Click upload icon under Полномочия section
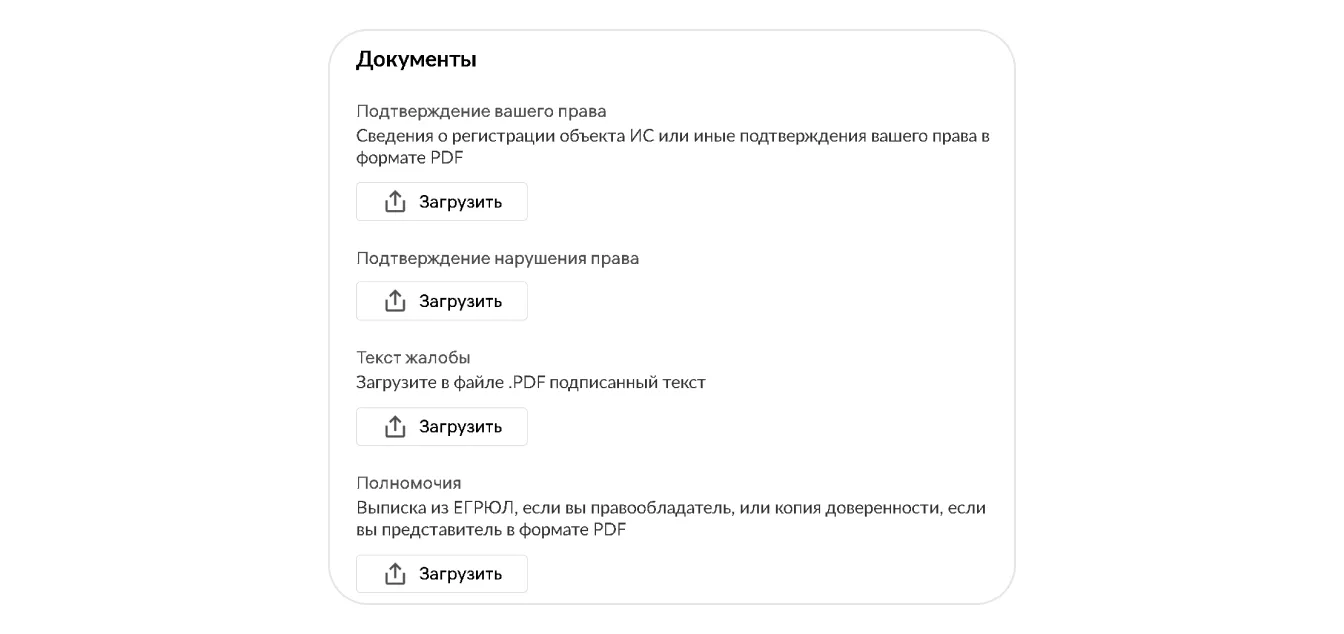The height and width of the screenshot is (634, 1344). coord(395,574)
